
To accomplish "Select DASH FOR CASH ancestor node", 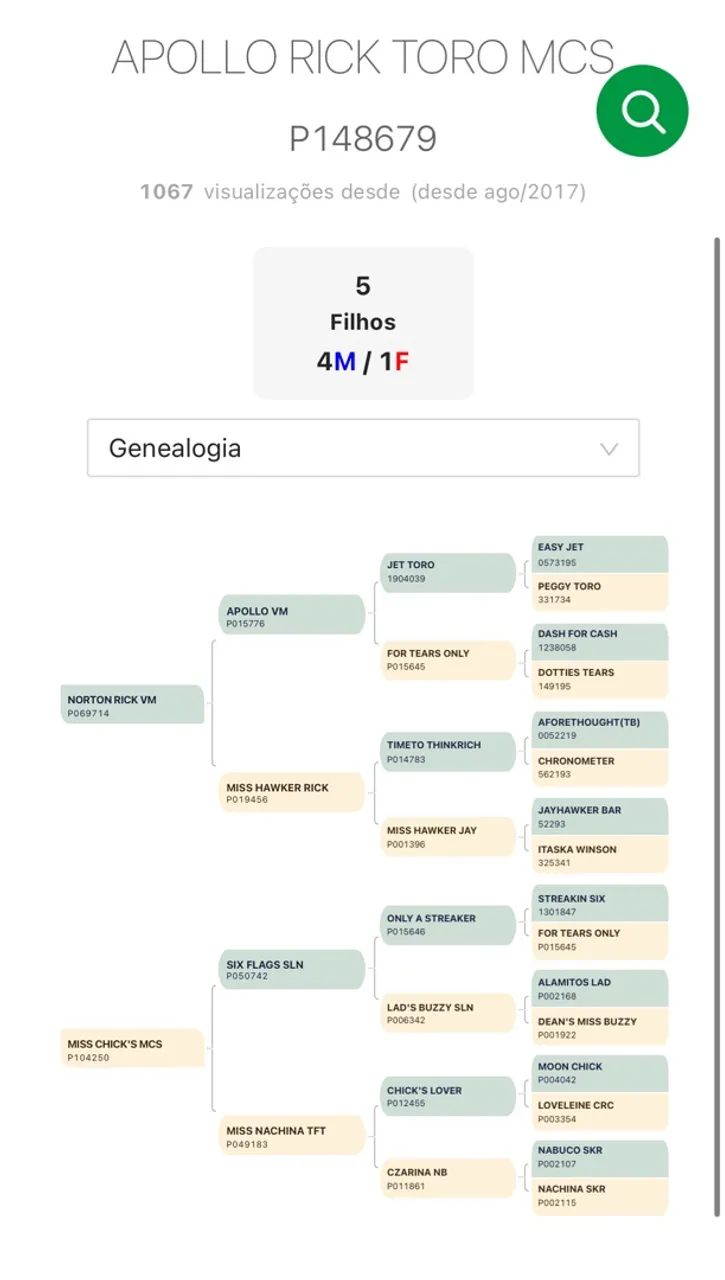I will (600, 640).
